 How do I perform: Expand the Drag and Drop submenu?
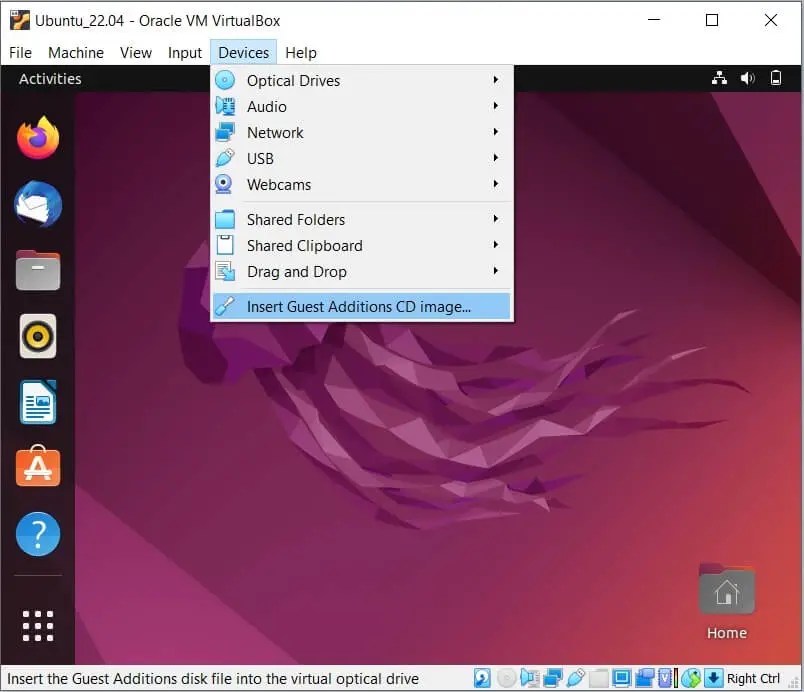pos(295,271)
